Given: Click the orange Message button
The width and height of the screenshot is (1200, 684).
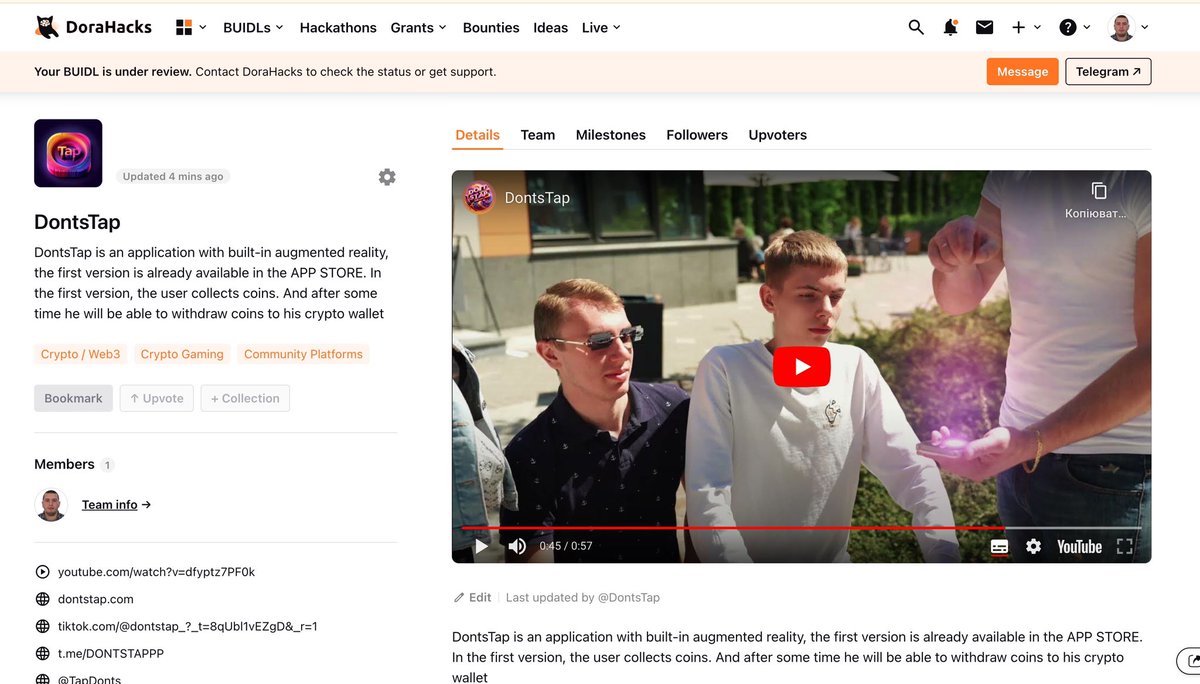Looking at the screenshot, I should [1022, 71].
